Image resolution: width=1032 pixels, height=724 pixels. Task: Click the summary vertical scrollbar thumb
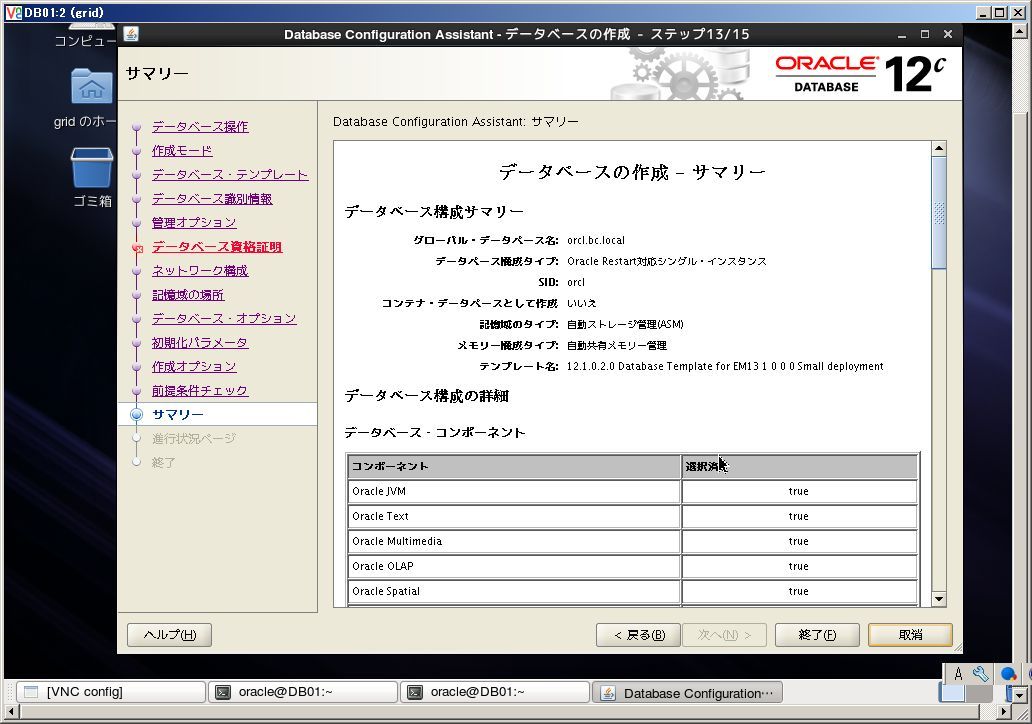939,213
